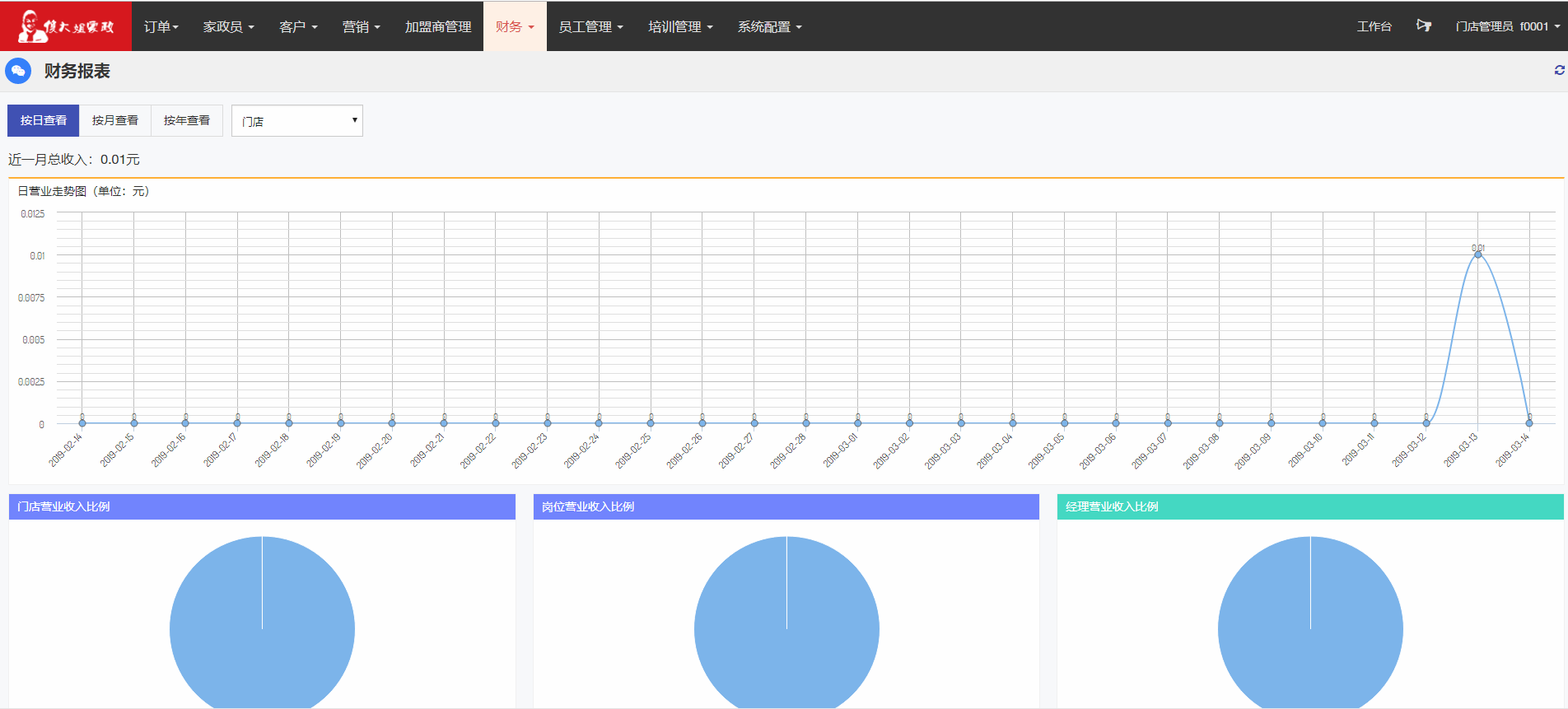Open the 订单 dropdown menu
The image size is (1568, 709).
161,26
